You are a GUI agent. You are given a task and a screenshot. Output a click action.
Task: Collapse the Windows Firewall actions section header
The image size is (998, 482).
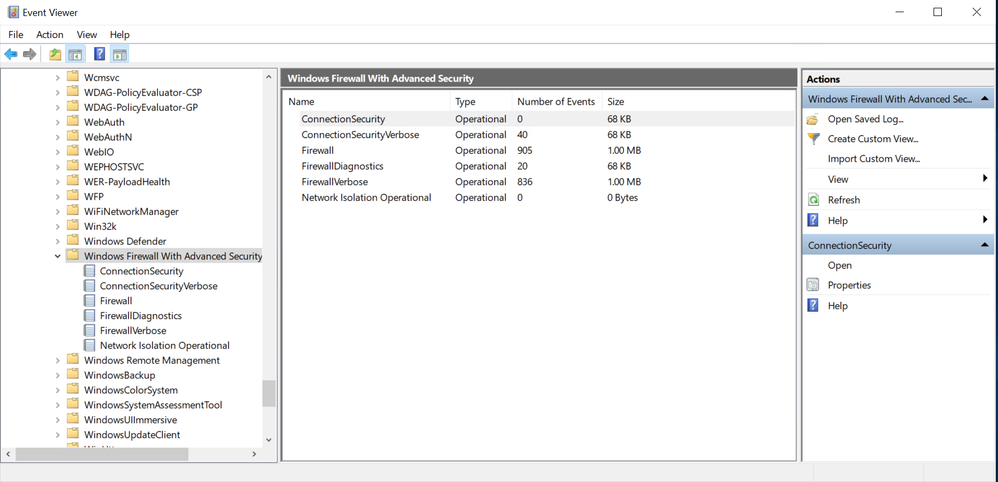point(984,99)
